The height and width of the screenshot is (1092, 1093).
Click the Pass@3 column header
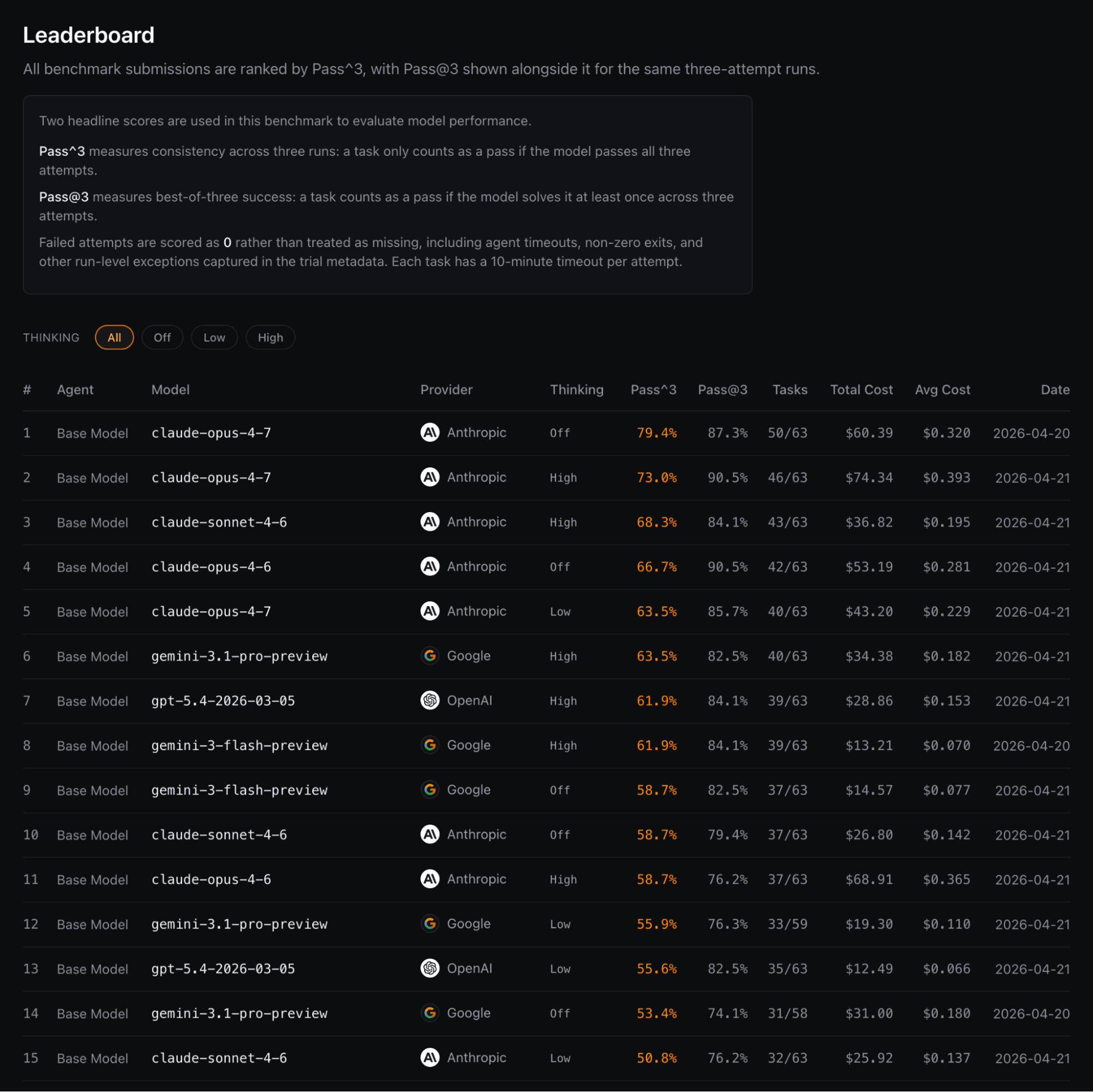(x=722, y=390)
